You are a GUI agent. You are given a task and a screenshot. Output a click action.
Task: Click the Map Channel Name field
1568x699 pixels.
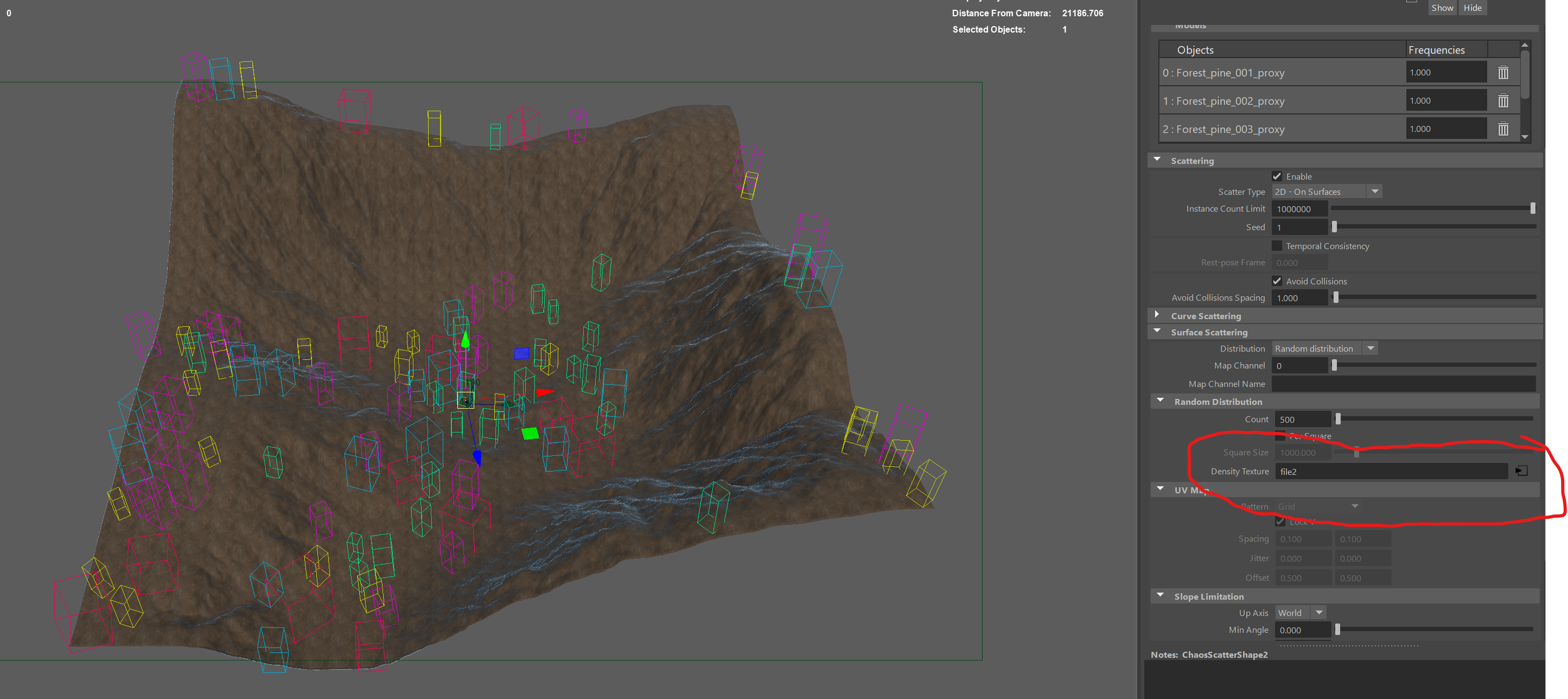tap(1404, 384)
